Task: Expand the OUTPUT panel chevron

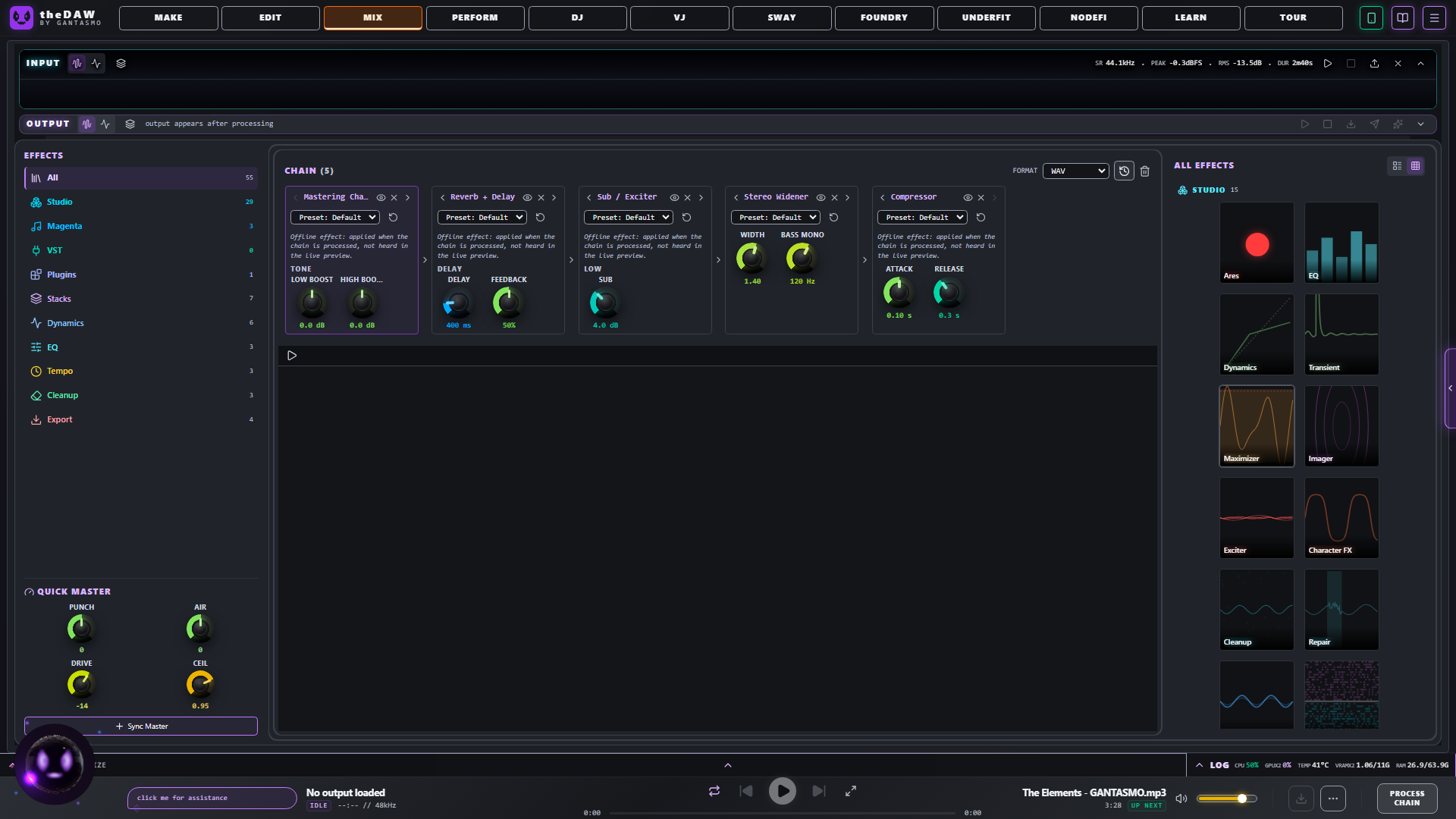Action: (x=1420, y=124)
